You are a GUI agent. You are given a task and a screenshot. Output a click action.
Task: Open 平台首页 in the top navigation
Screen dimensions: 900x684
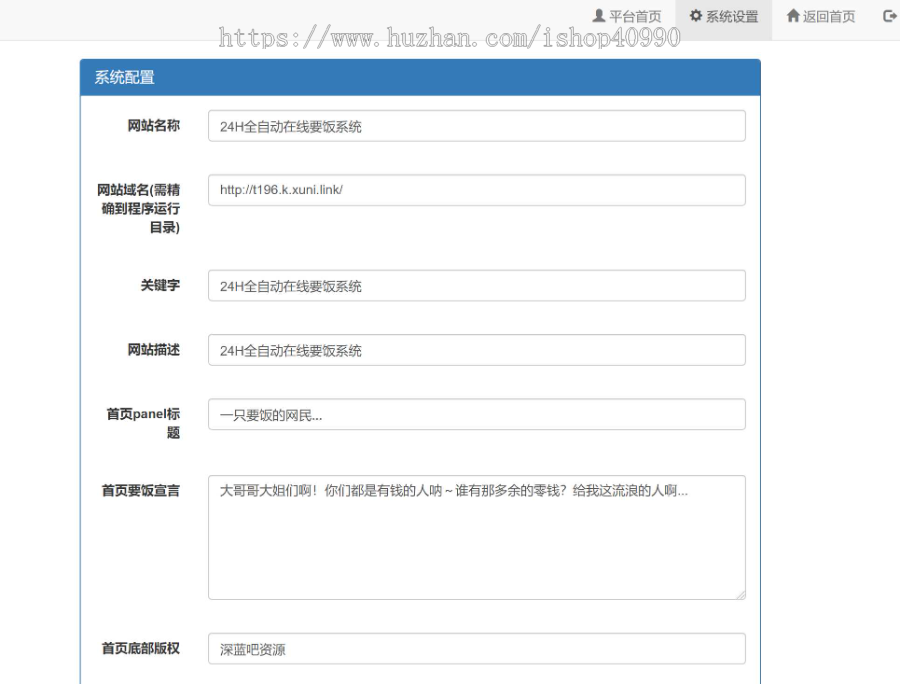pos(627,17)
